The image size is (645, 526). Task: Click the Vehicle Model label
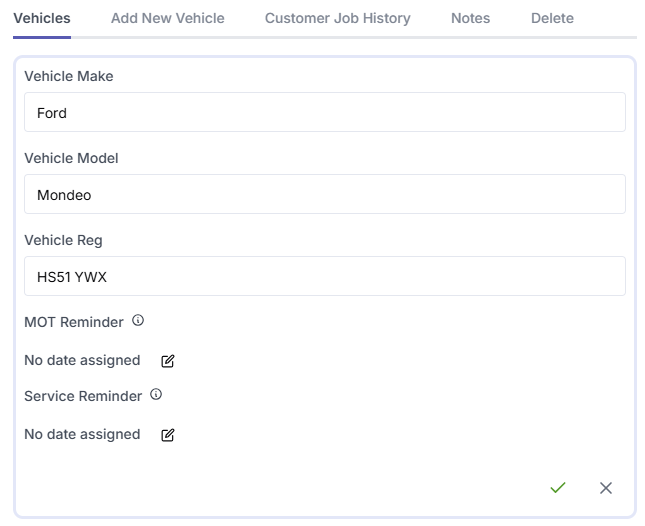71,158
